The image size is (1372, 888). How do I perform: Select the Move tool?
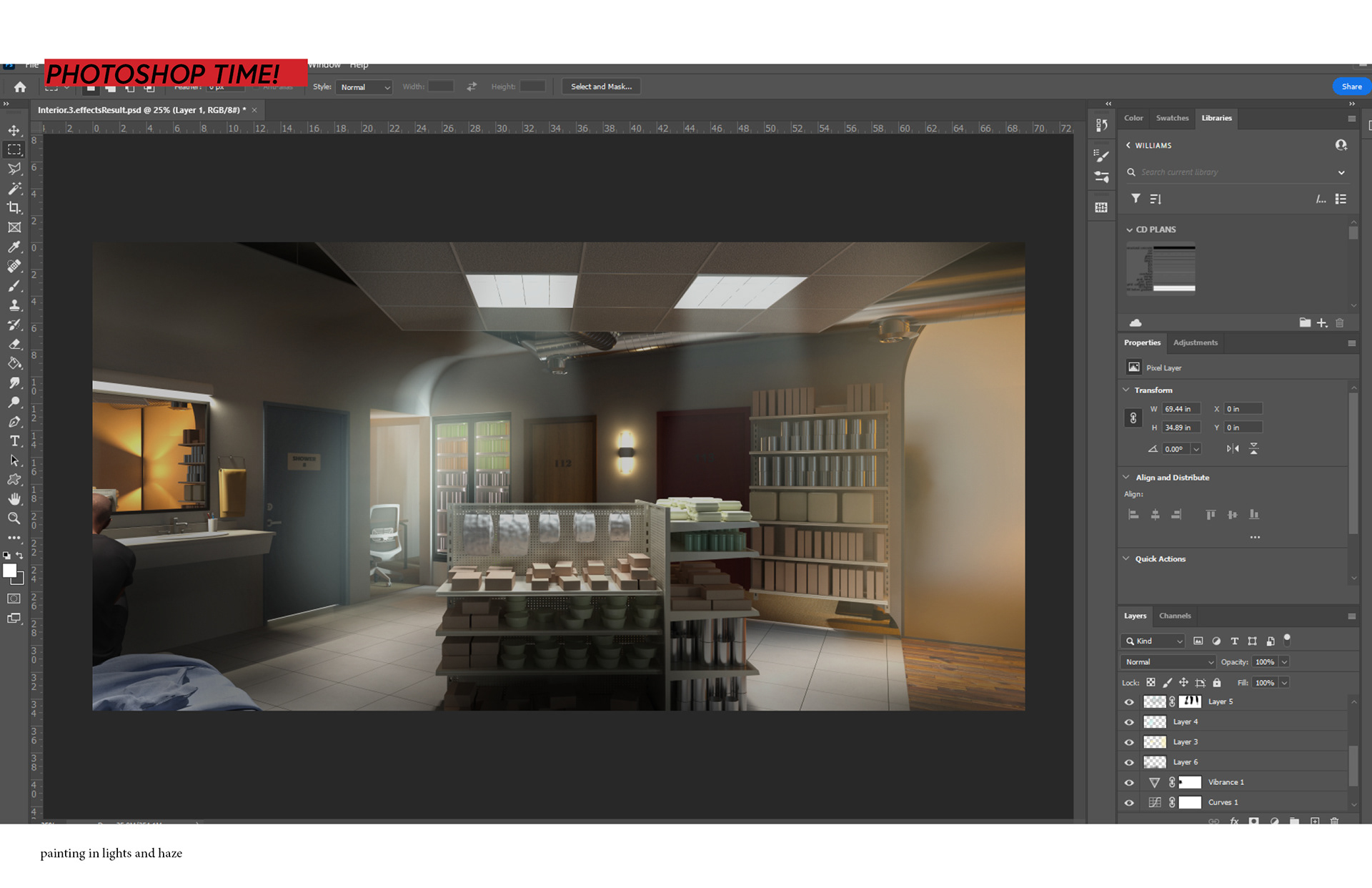pyautogui.click(x=14, y=130)
